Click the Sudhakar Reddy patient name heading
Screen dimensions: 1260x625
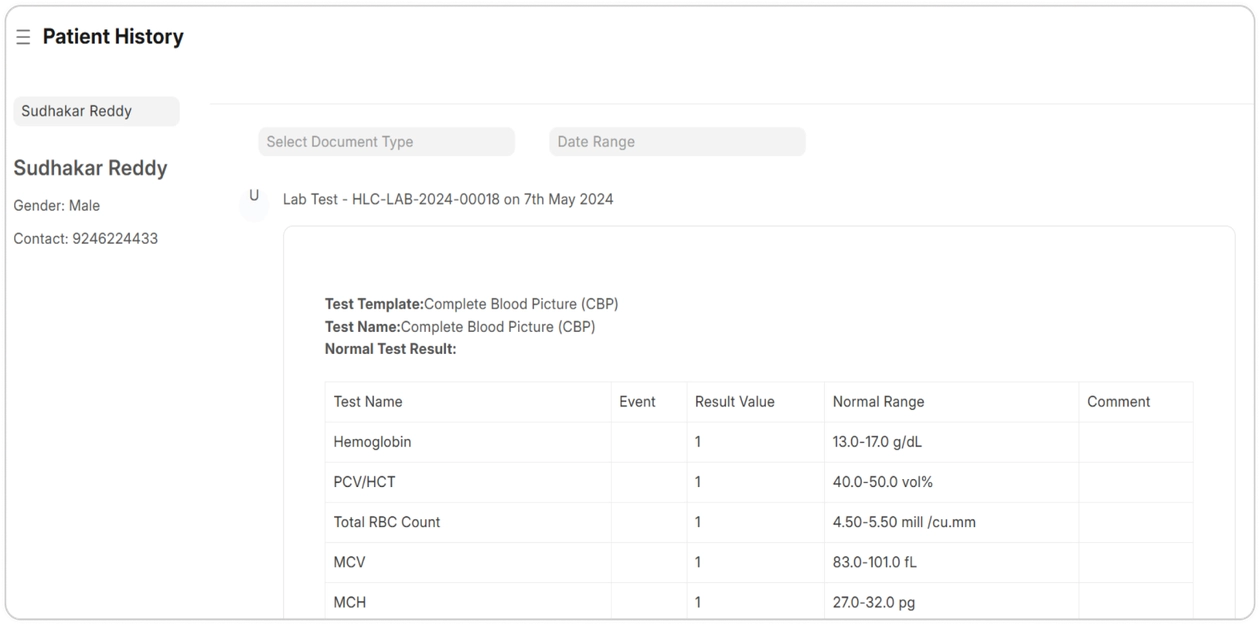(x=90, y=168)
